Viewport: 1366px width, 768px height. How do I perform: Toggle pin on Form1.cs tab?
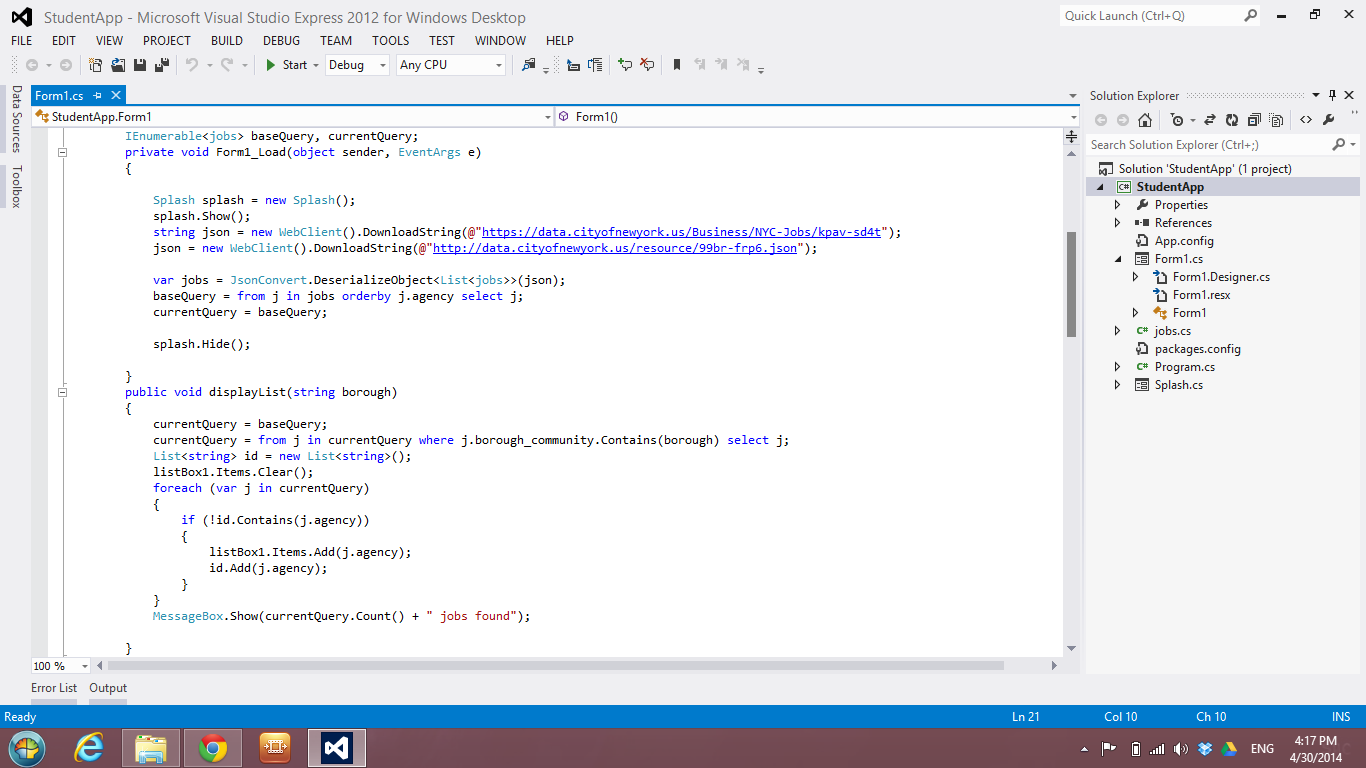[98, 96]
